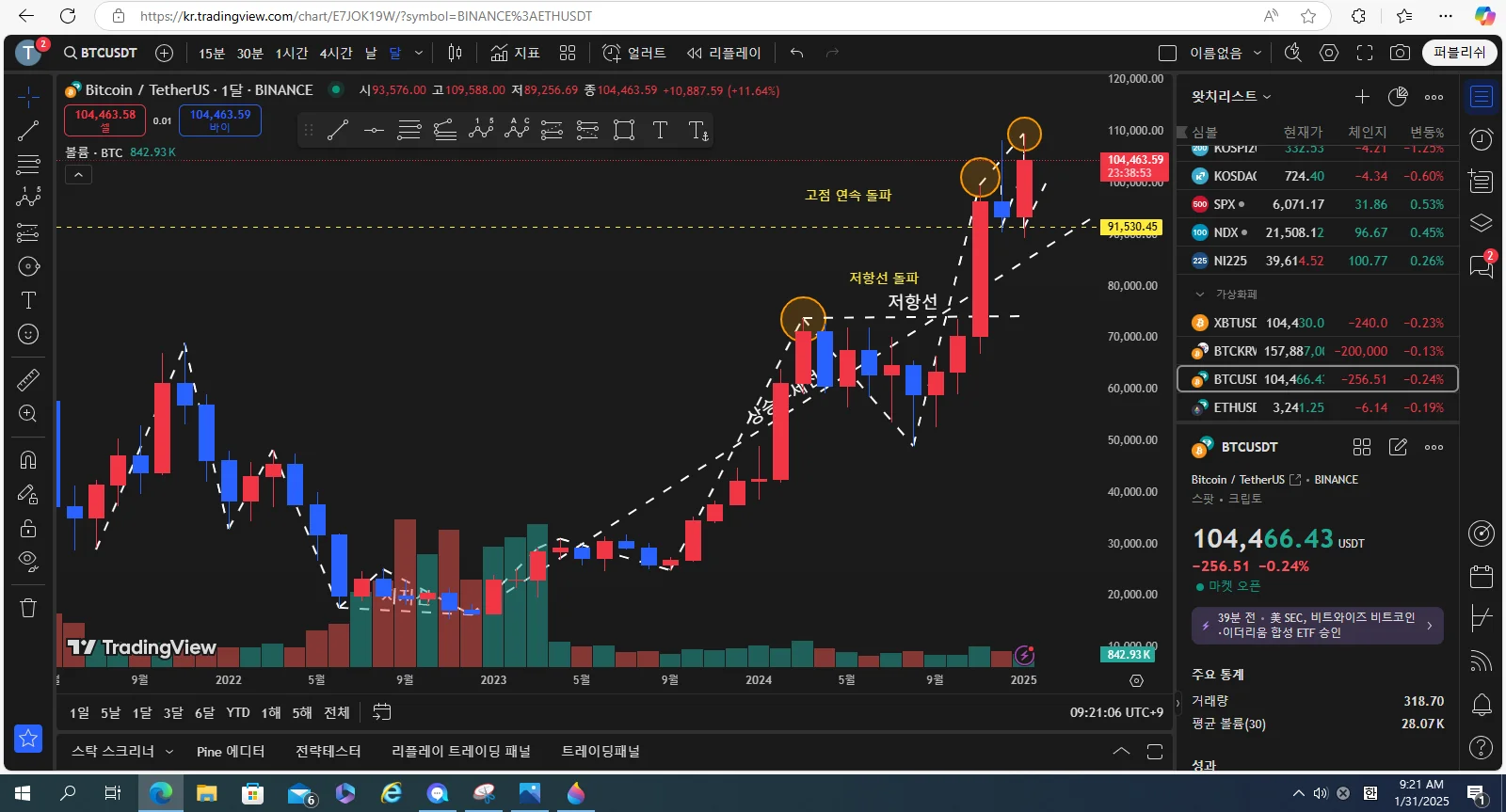
Task: Open the object tree layers icon
Action: (1482, 223)
